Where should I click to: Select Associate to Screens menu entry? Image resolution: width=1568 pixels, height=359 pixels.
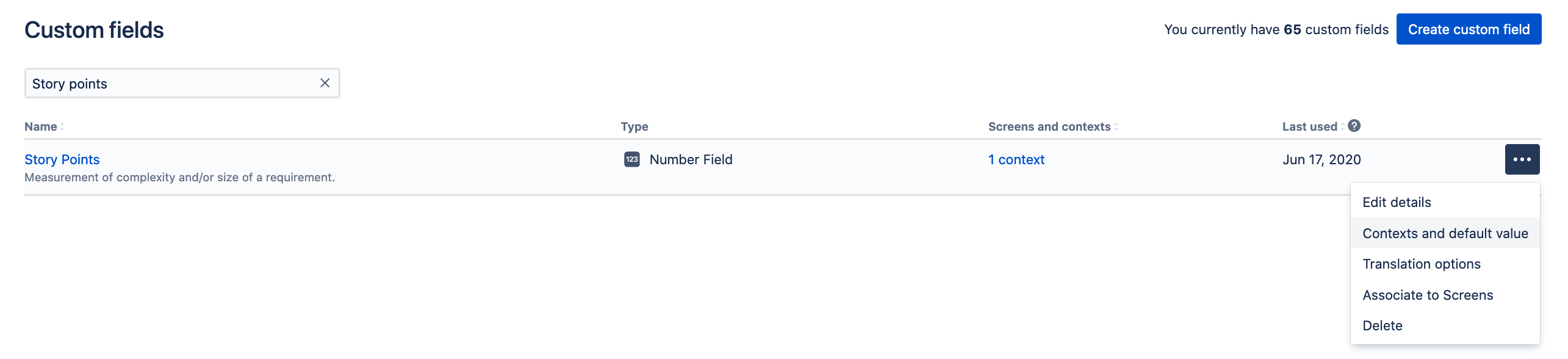(x=1428, y=295)
